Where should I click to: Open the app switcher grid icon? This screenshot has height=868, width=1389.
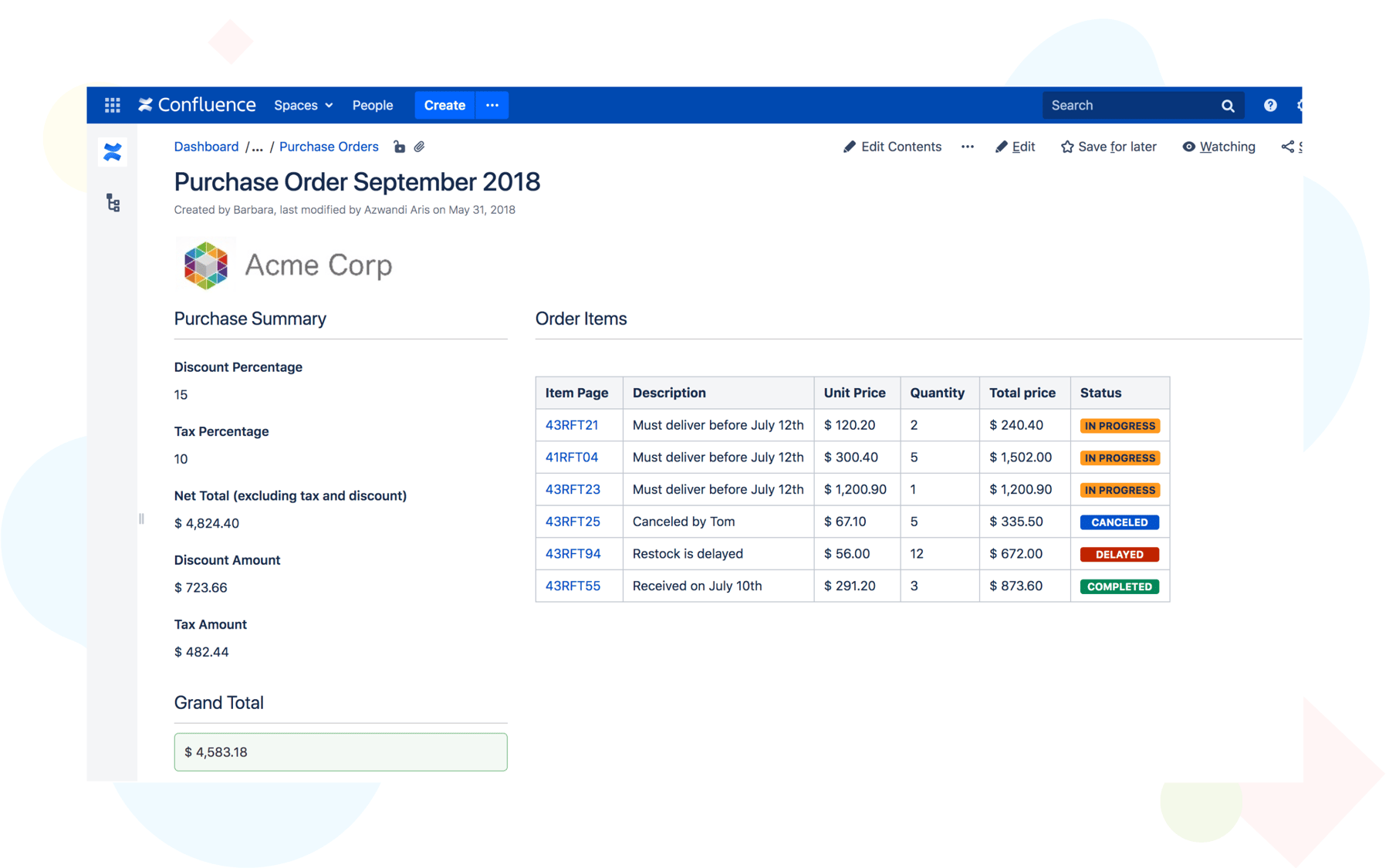[x=113, y=105]
